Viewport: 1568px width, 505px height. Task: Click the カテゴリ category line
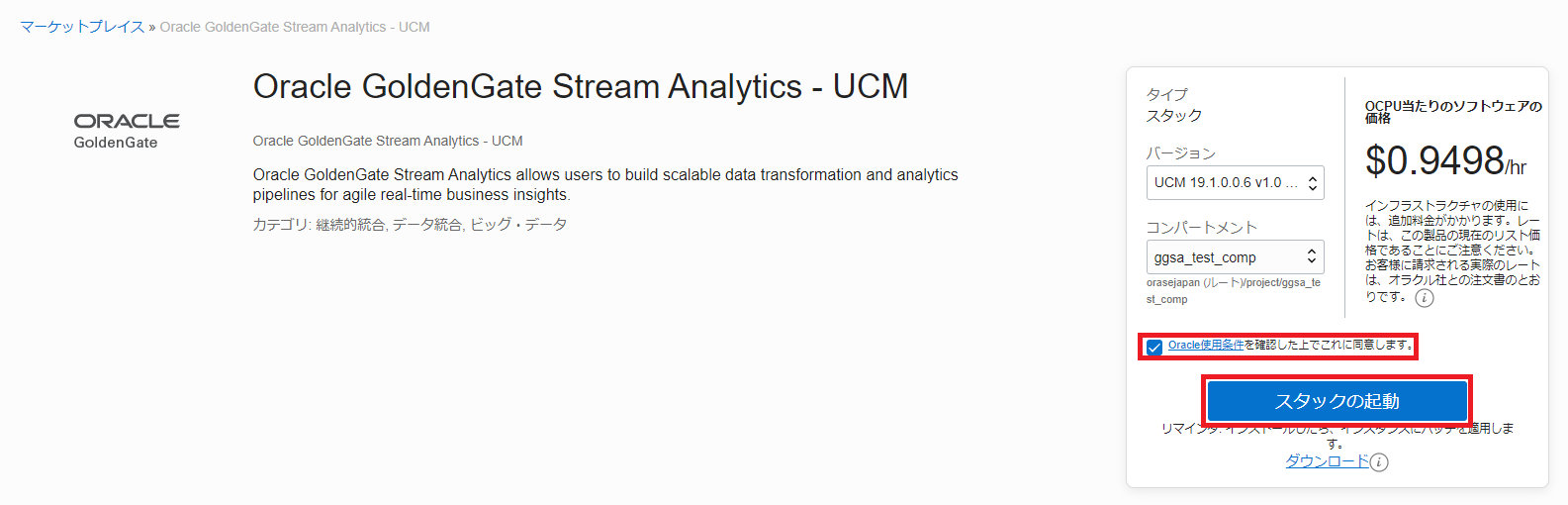(x=410, y=225)
